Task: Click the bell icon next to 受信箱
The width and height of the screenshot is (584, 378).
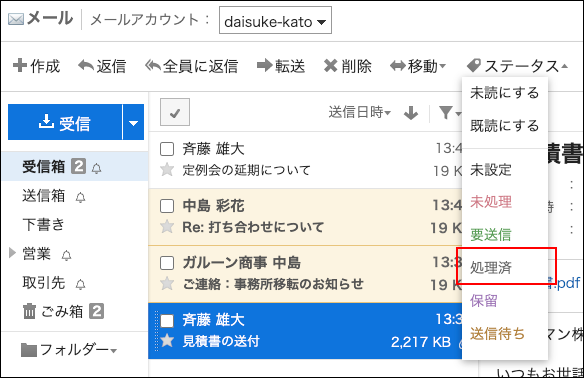Action: pyautogui.click(x=96, y=168)
